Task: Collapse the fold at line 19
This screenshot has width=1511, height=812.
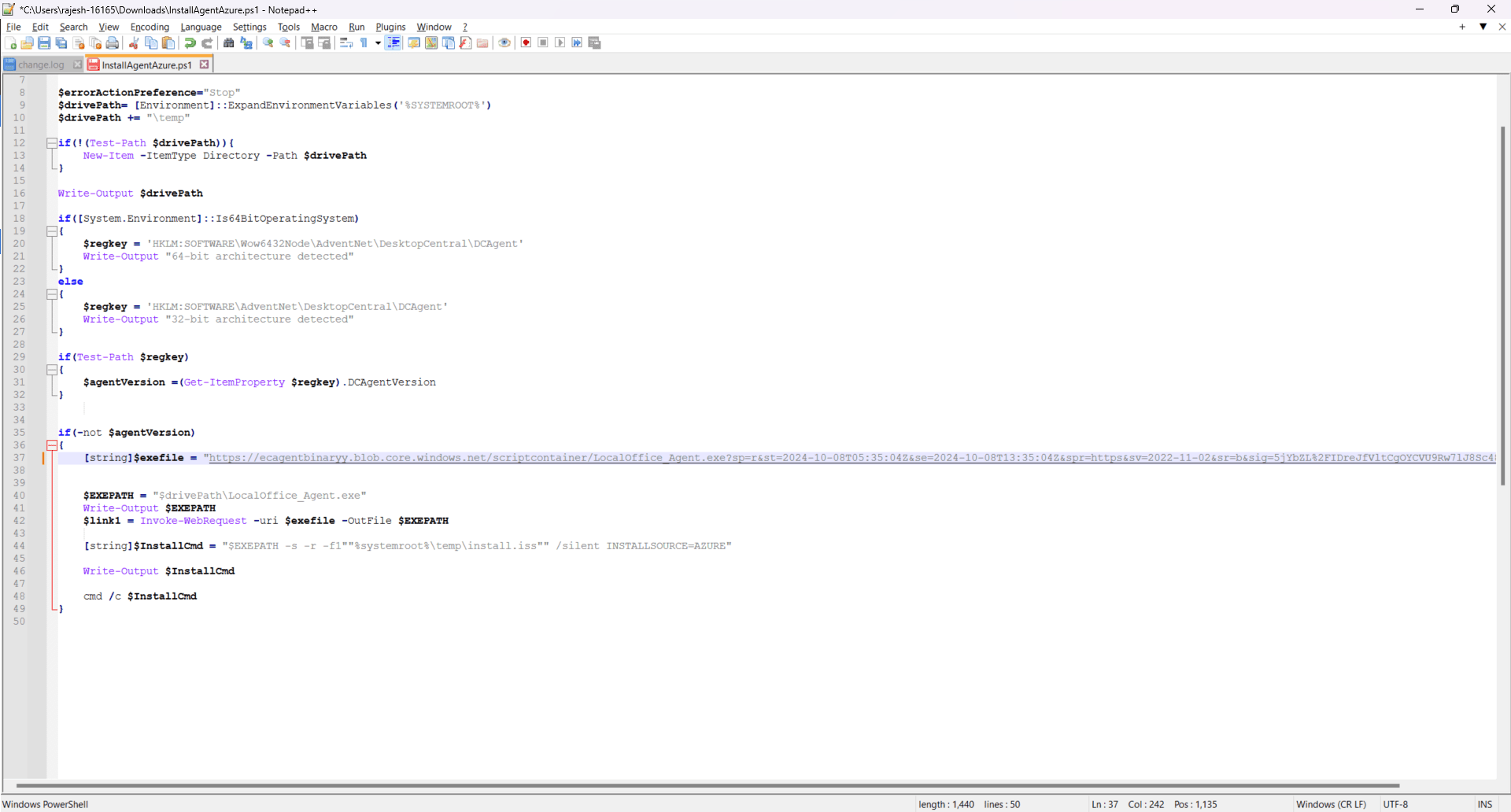Action: [x=51, y=231]
